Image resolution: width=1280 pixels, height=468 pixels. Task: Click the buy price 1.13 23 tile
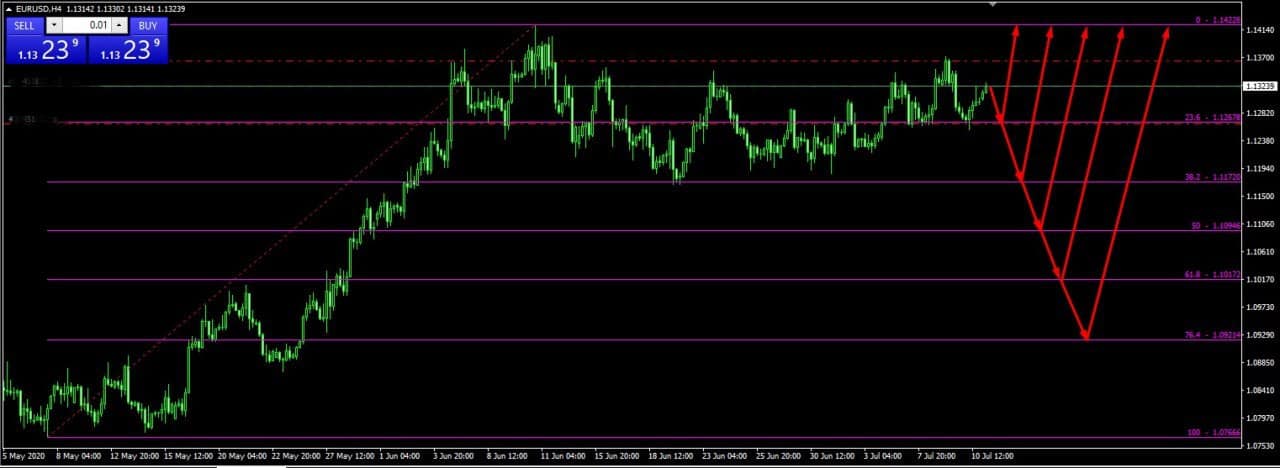point(128,50)
